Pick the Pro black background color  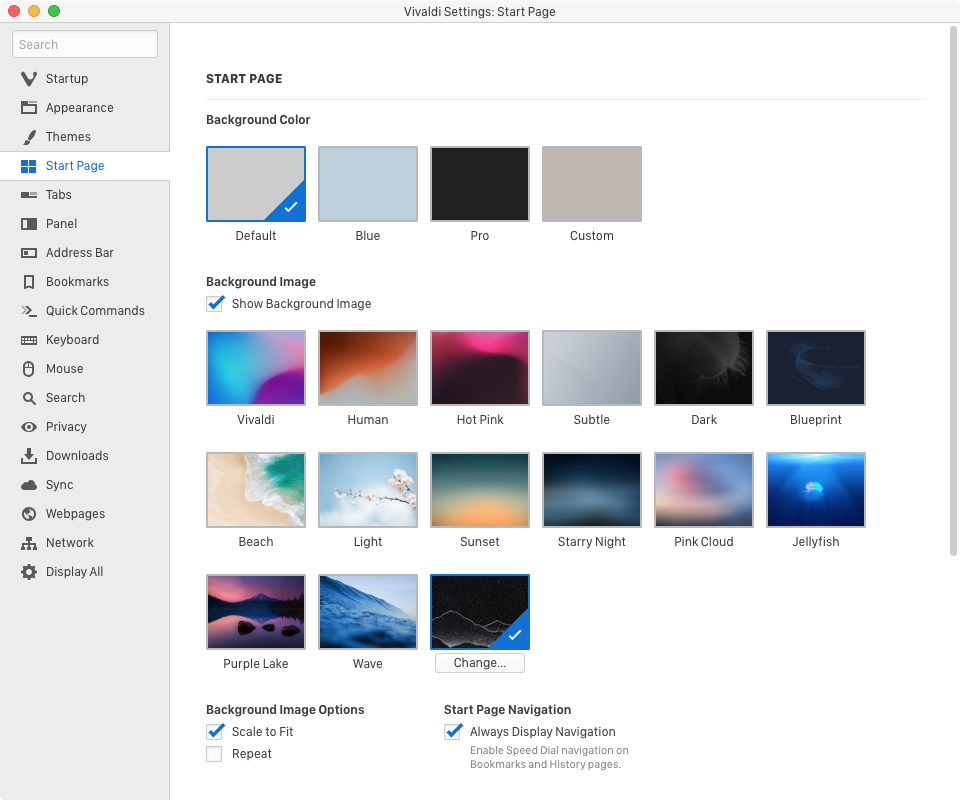(480, 184)
